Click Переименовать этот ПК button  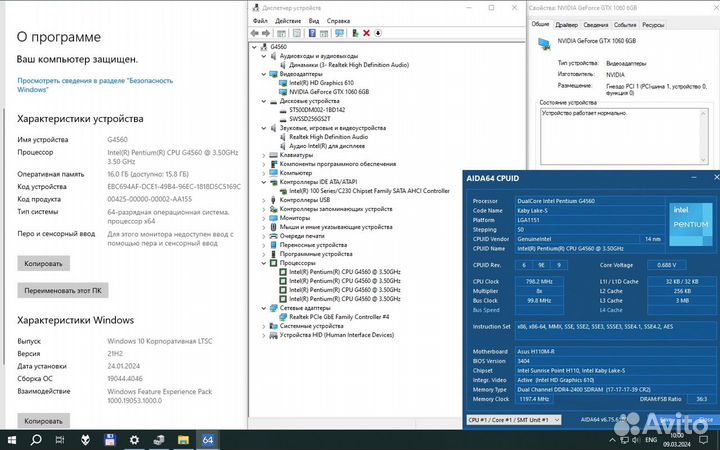[x=63, y=291]
